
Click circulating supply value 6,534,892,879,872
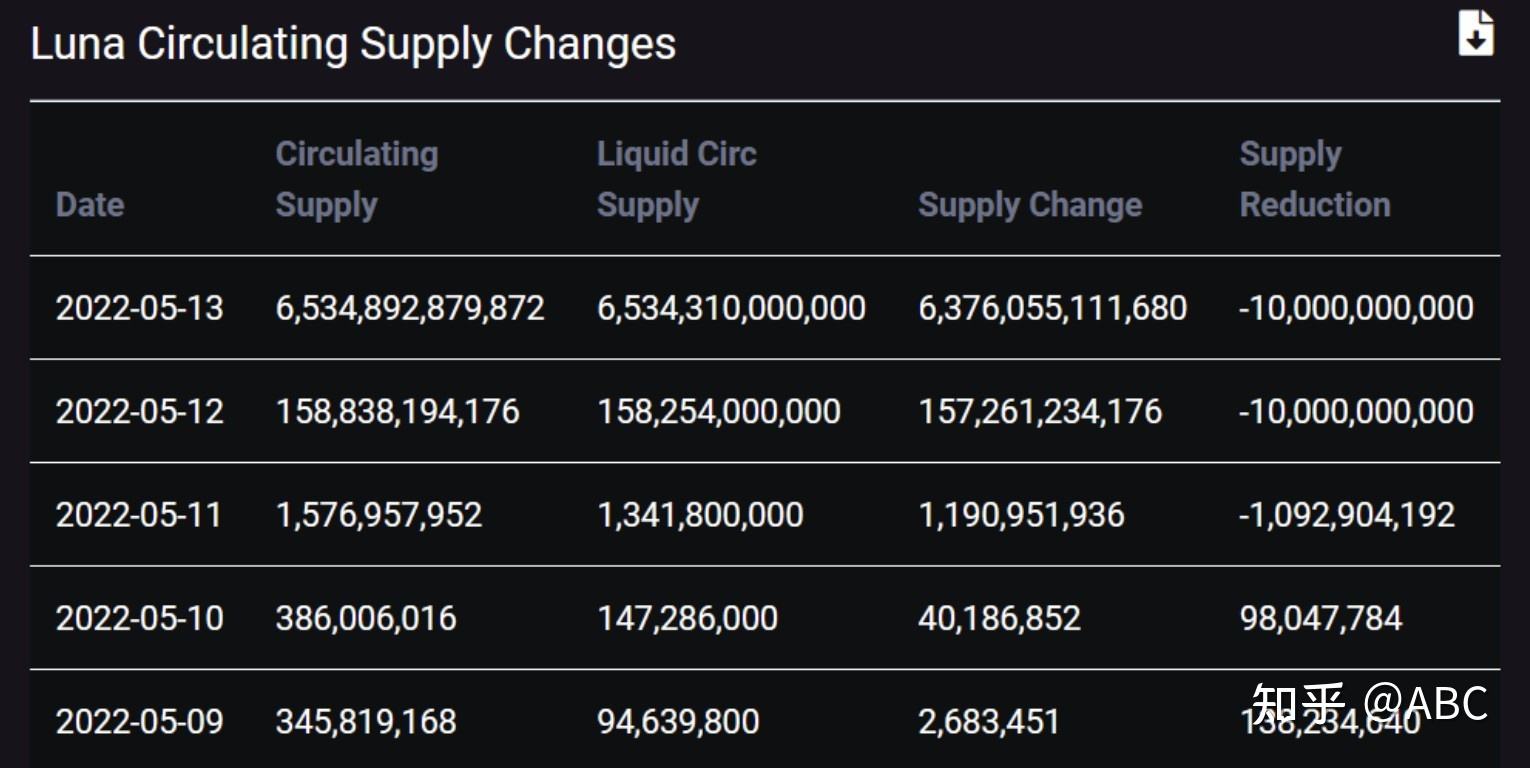coord(410,308)
